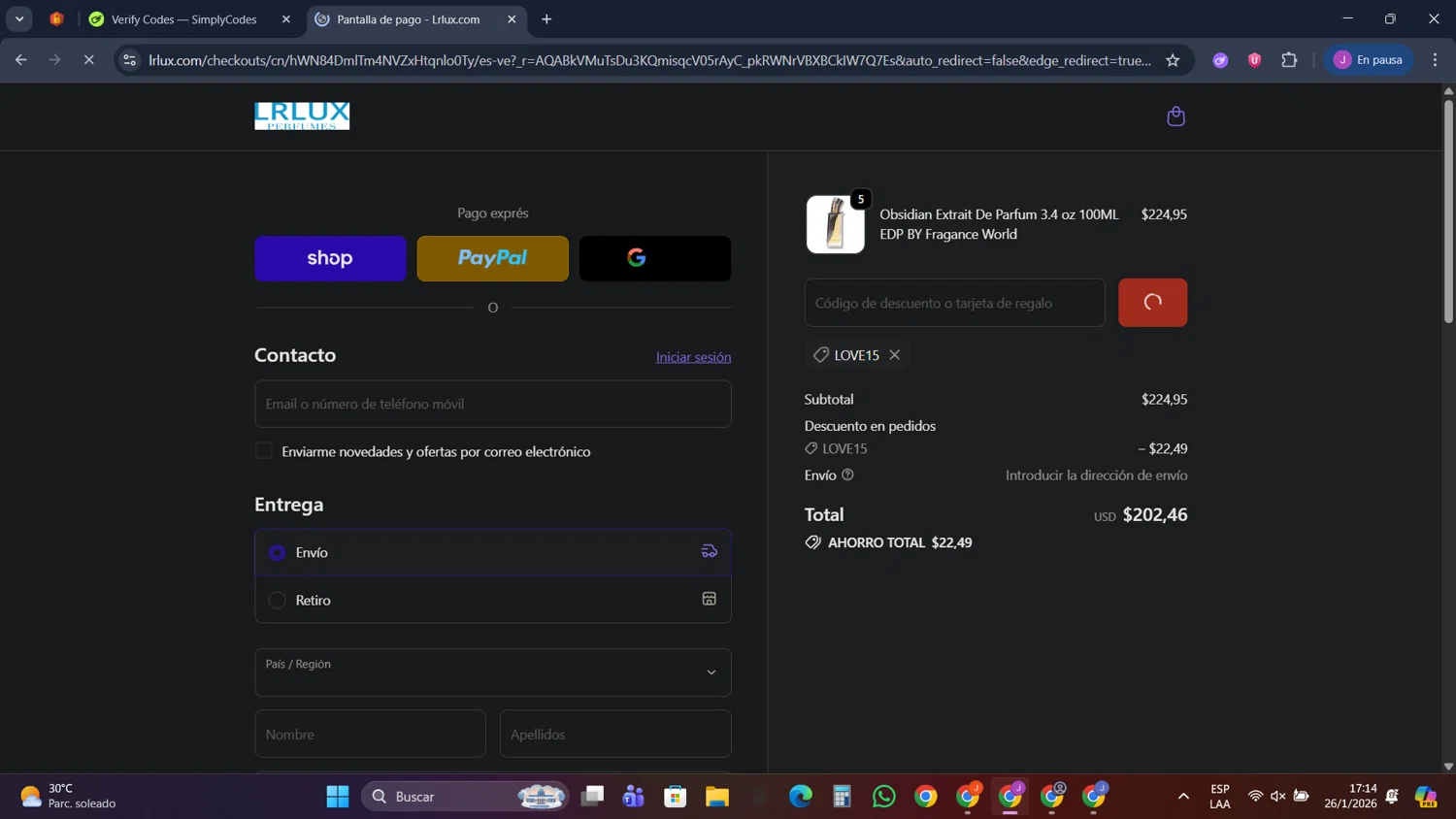
Task: Open a new browser tab
Action: [x=546, y=19]
